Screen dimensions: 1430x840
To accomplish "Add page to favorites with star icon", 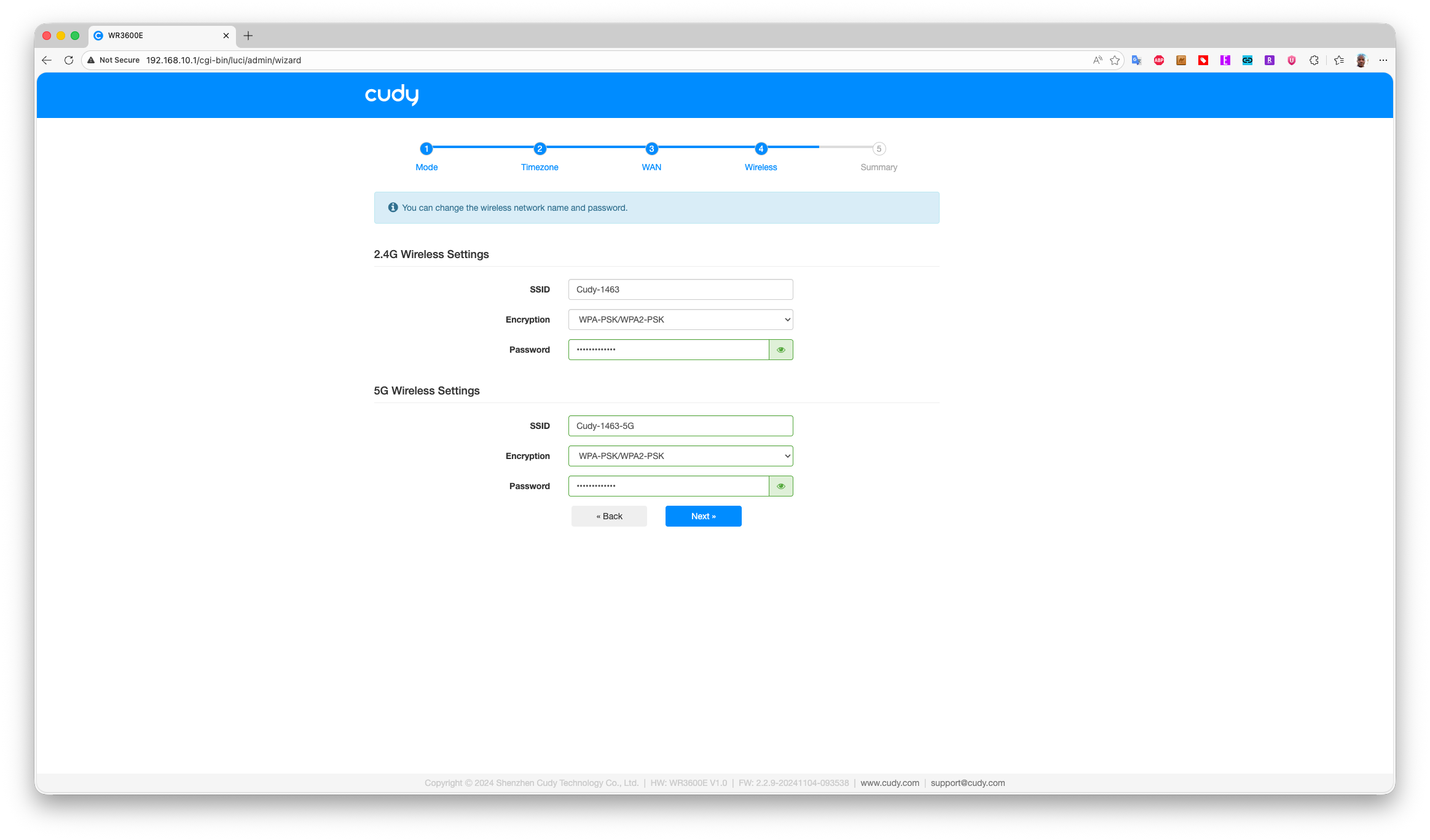I will [1115, 60].
